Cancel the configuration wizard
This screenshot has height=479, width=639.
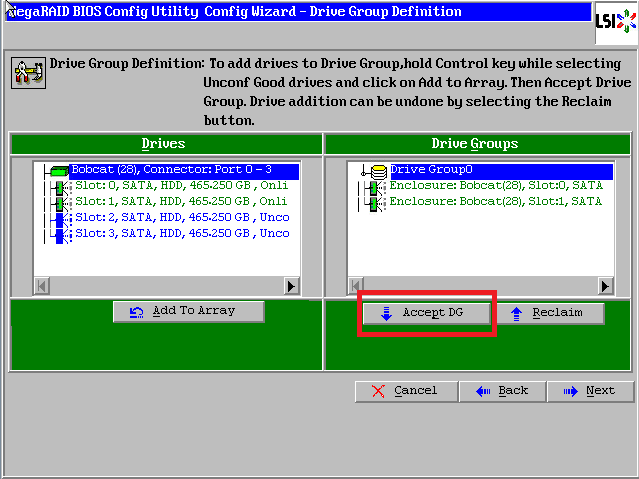click(405, 391)
